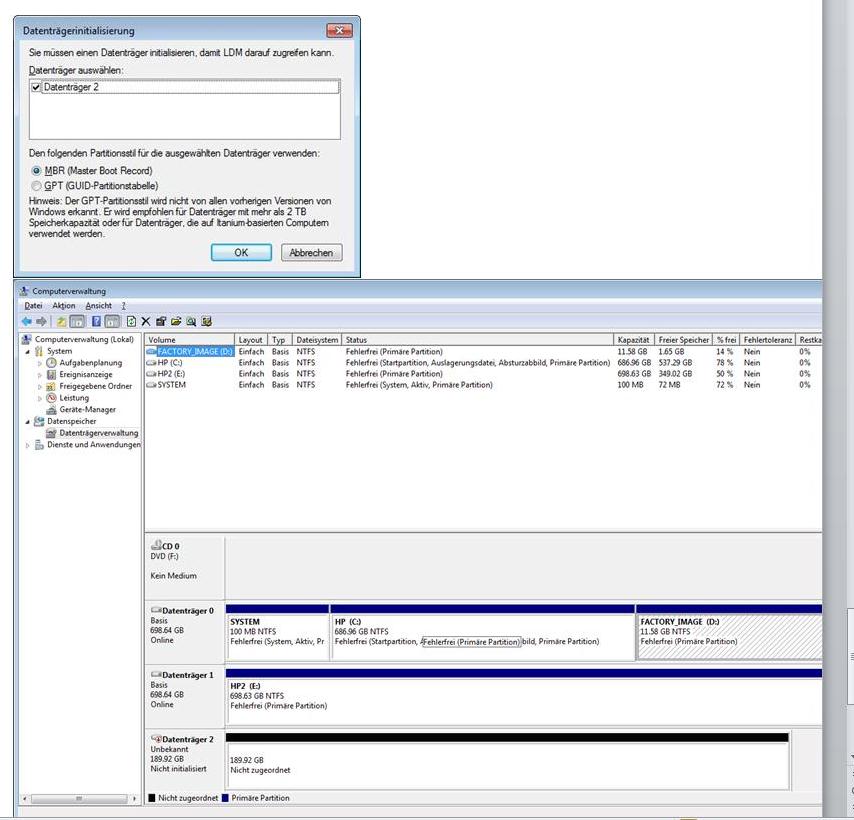The image size is (854, 820).
Task: Click the '72 MB' free space cell
Action: click(669, 385)
